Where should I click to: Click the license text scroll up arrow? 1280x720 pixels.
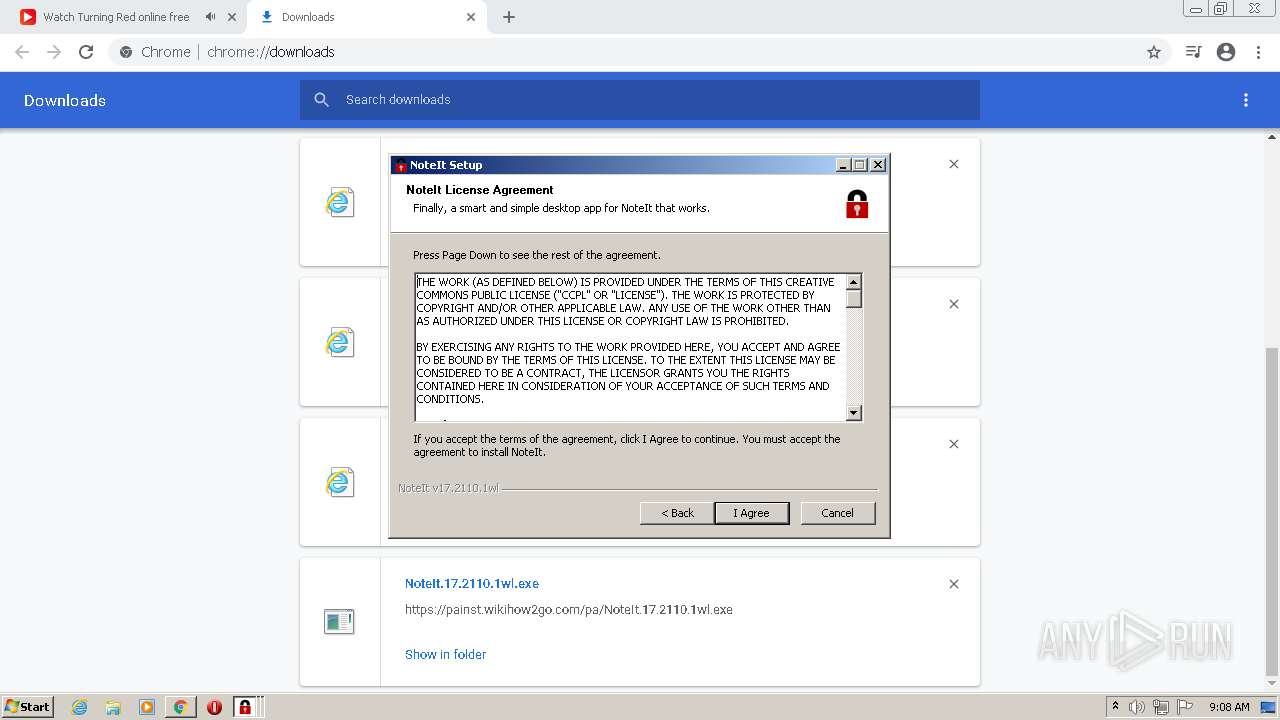click(x=854, y=282)
